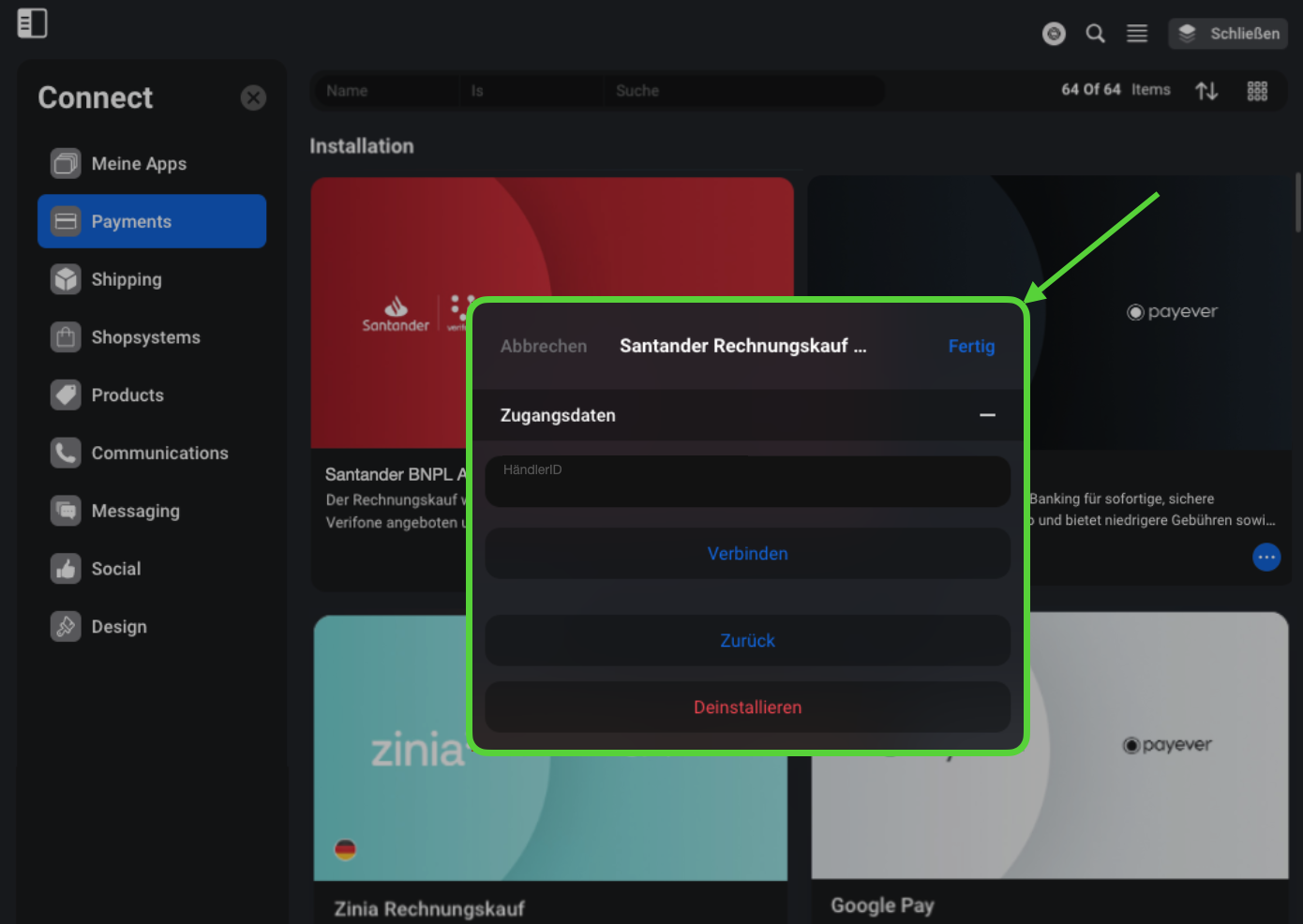Click the Products tag icon
Screen dimensions: 1303x924
pos(66,395)
